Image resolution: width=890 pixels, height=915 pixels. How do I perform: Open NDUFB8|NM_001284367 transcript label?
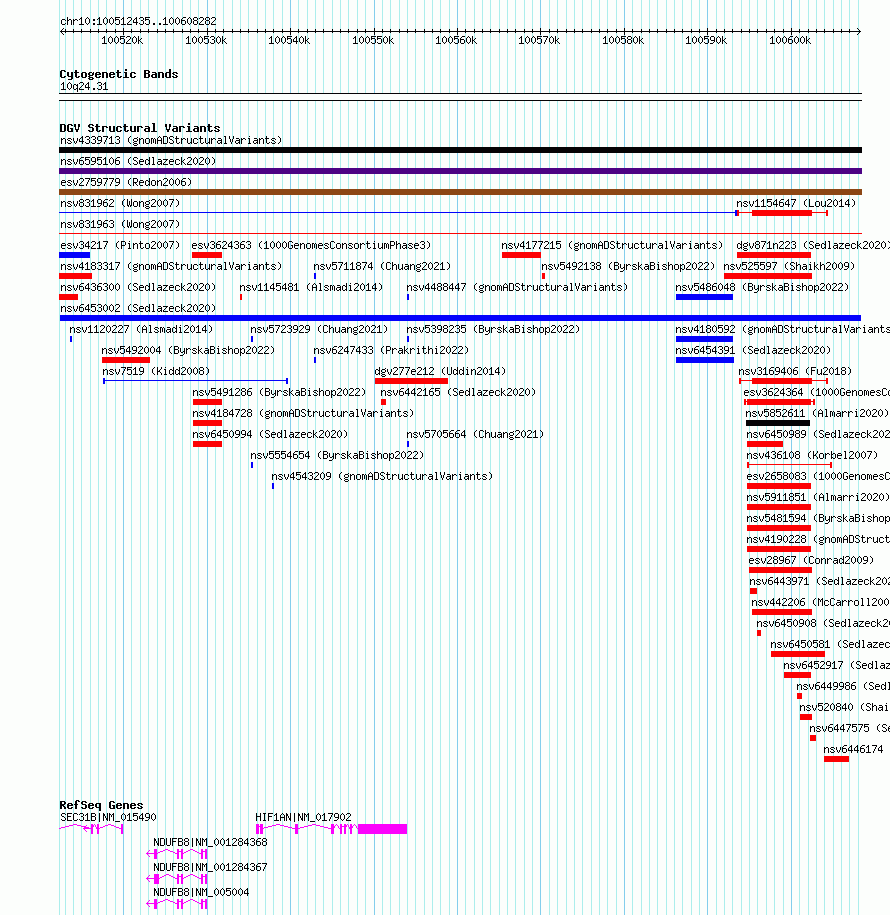[210, 868]
